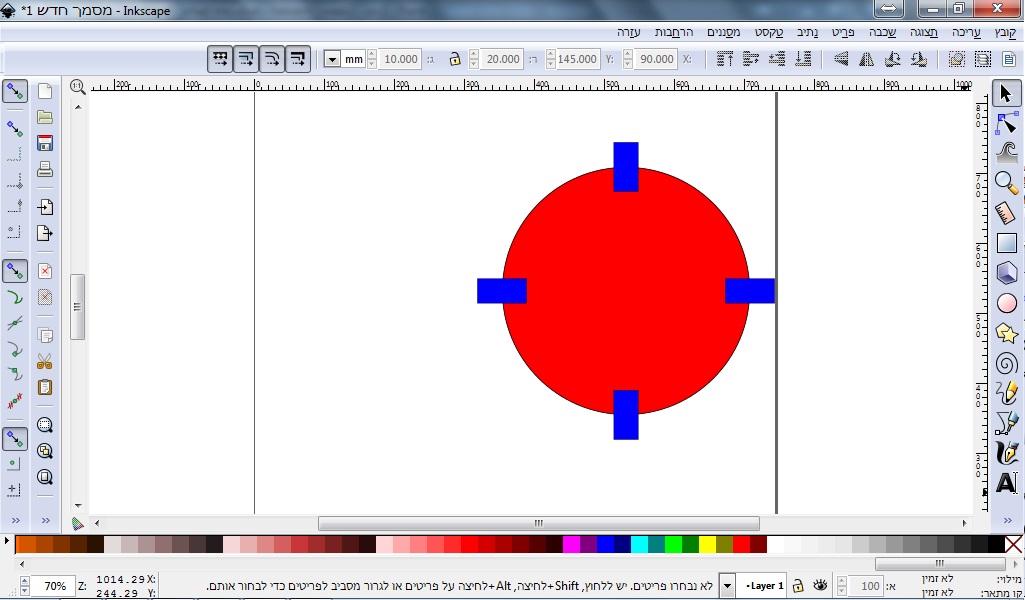Toggle Layer 1 visibility eye

(x=820, y=586)
